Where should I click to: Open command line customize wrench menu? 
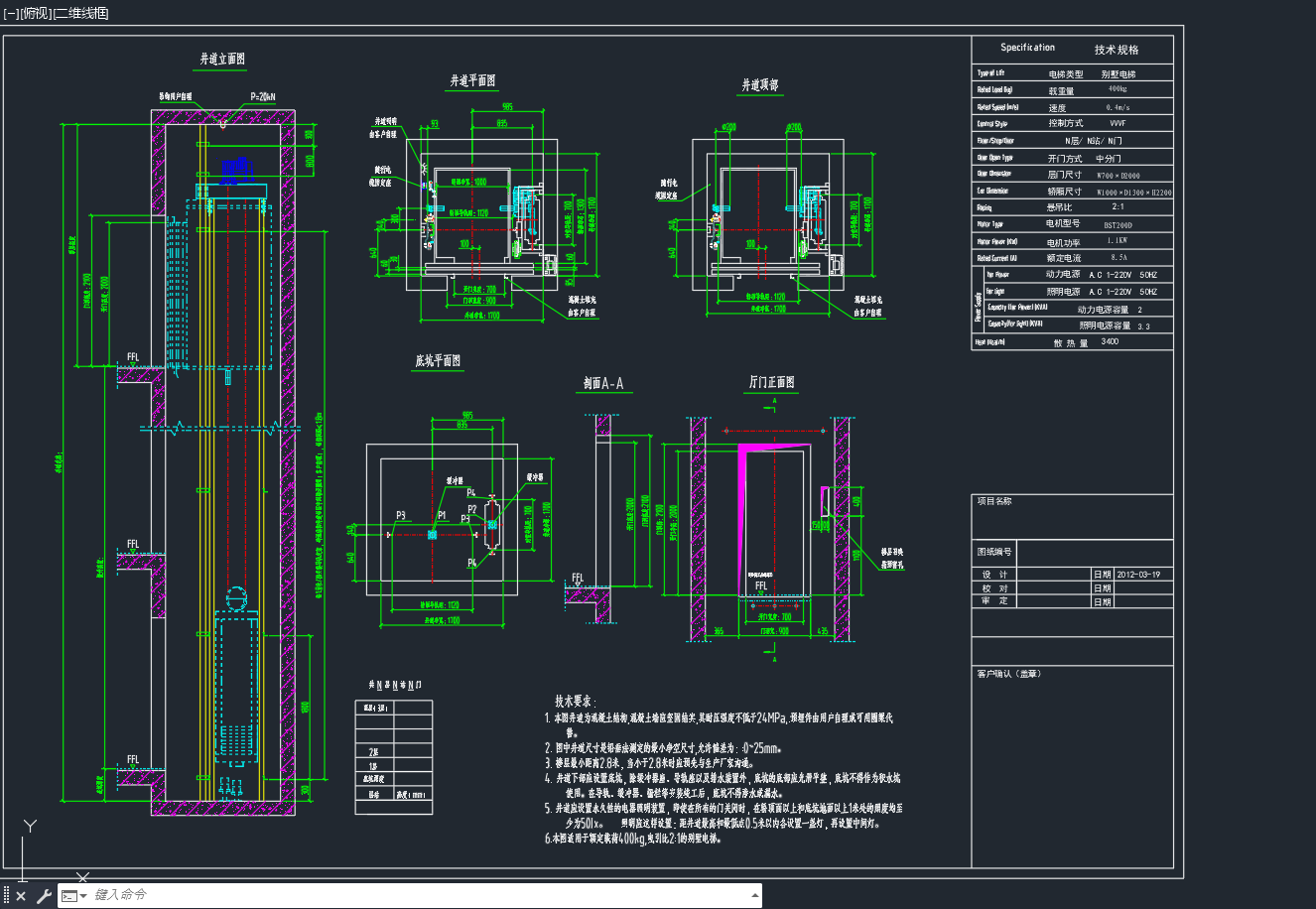[44, 896]
